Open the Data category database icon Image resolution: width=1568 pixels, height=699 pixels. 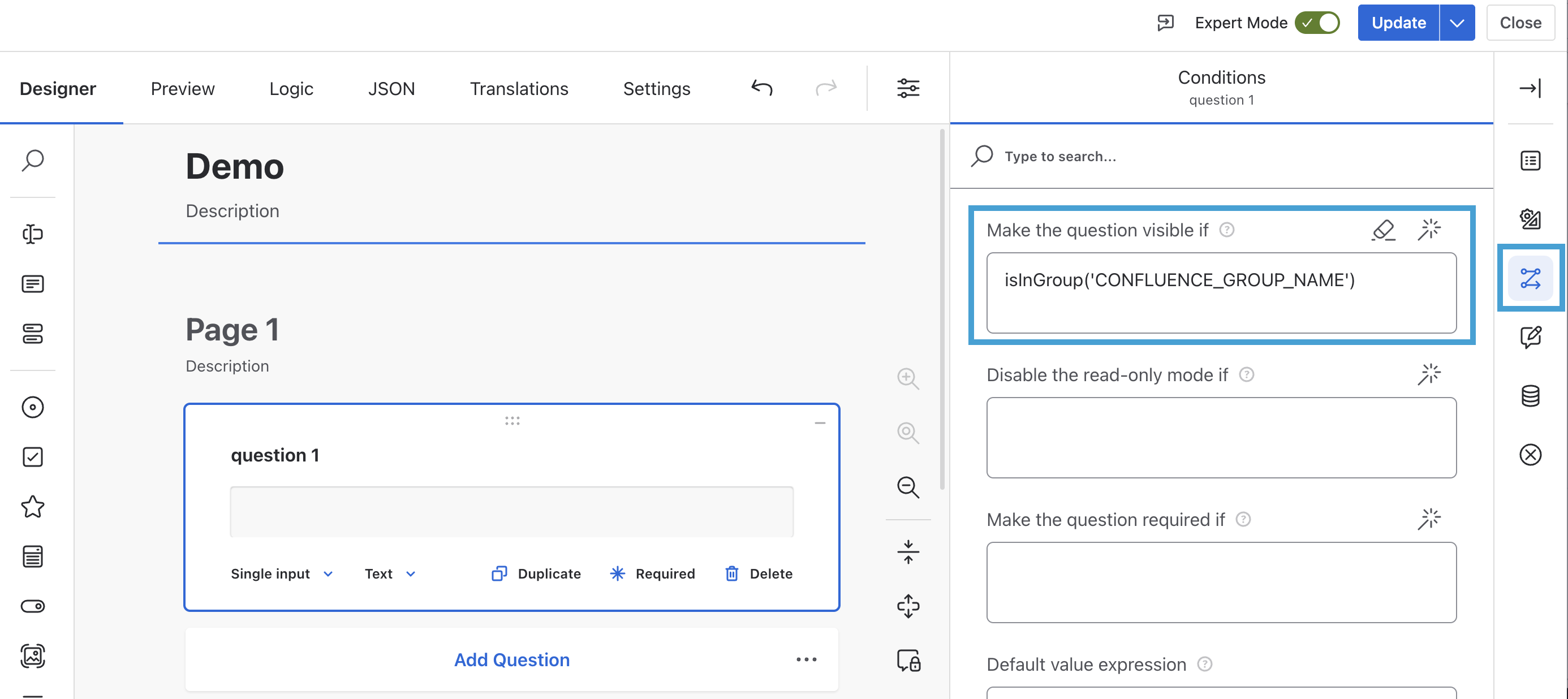[x=1530, y=395]
